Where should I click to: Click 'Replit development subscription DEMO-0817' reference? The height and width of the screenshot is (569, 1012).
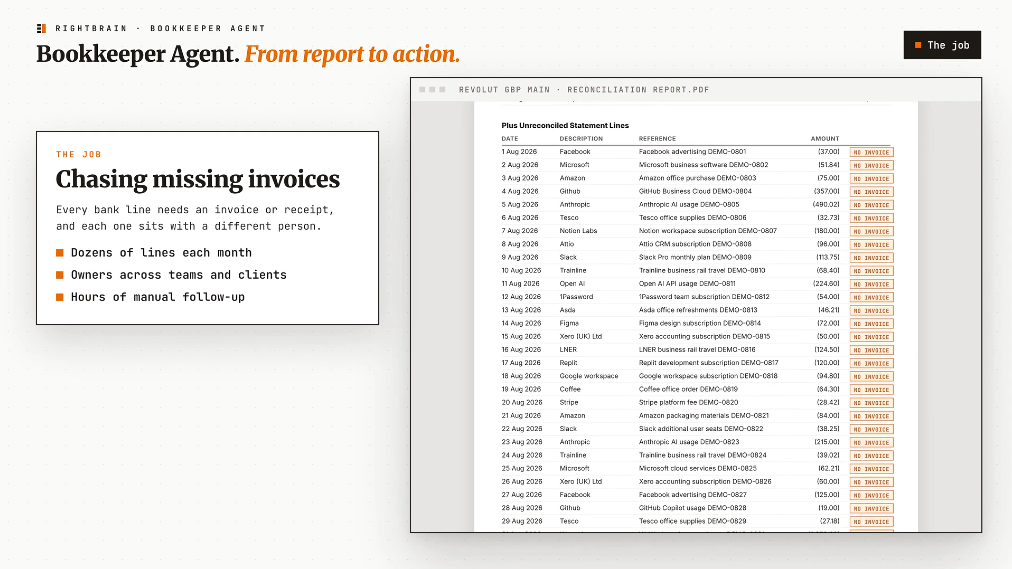click(x=709, y=363)
